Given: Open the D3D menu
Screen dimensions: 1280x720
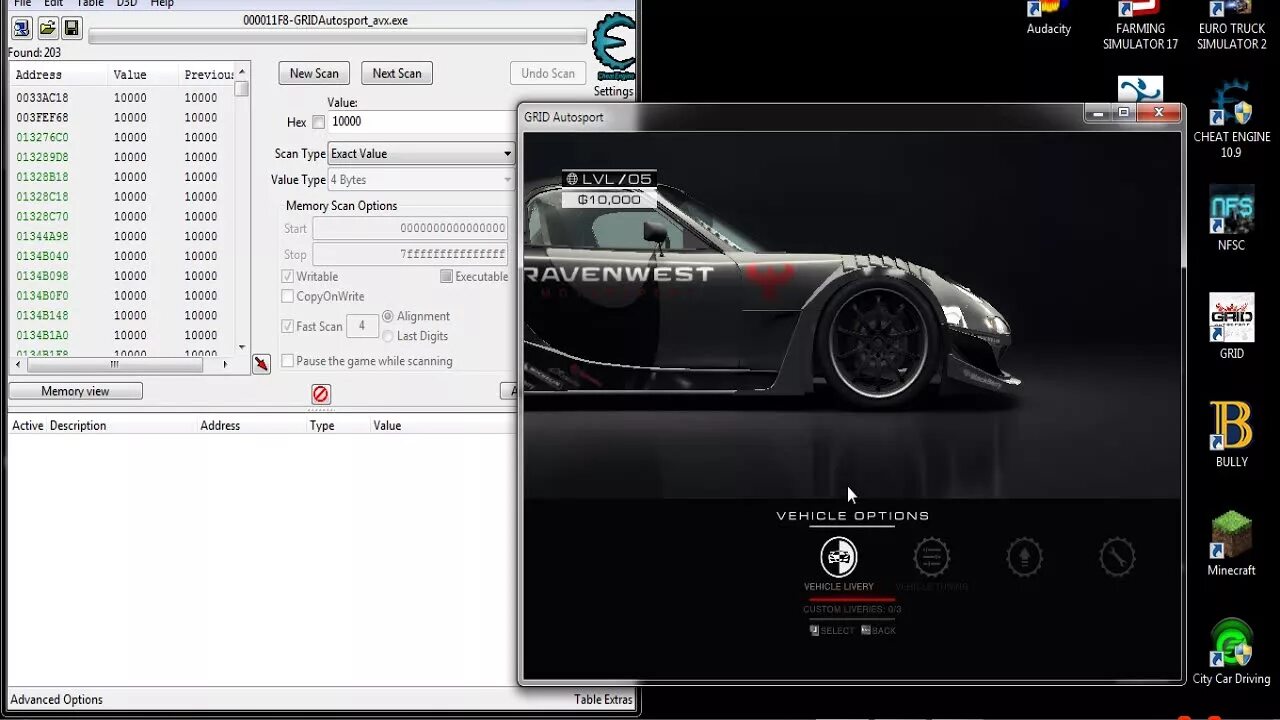Looking at the screenshot, I should click(x=127, y=4).
